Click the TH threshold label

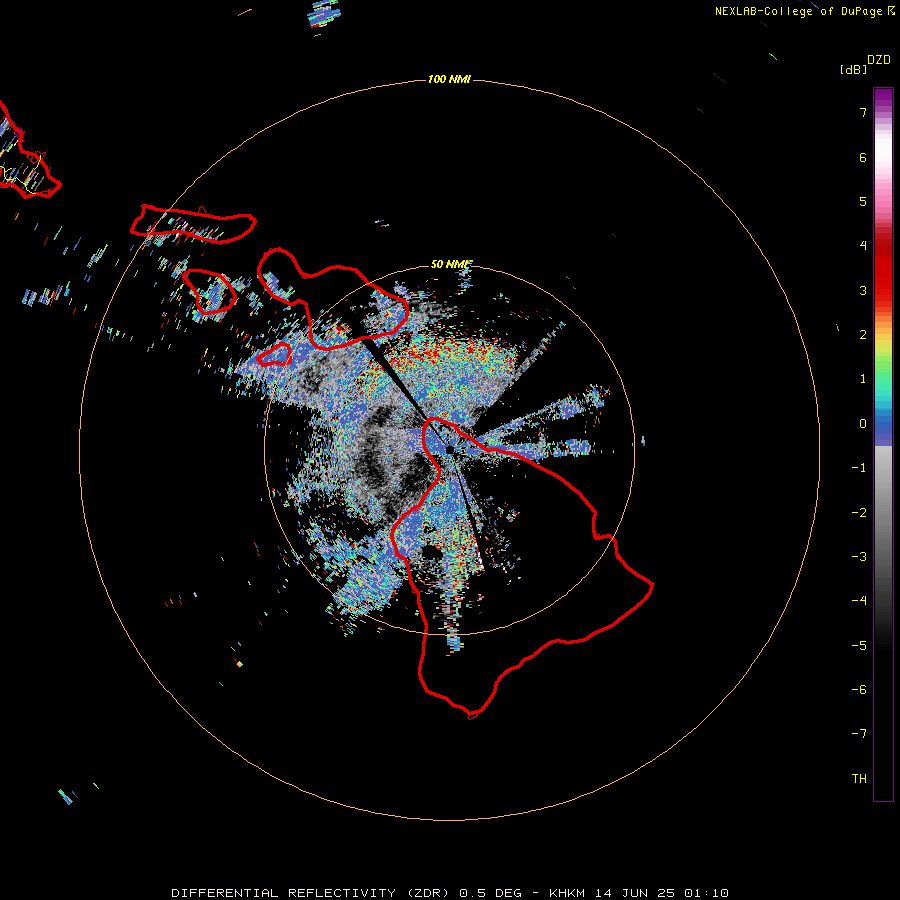(859, 779)
